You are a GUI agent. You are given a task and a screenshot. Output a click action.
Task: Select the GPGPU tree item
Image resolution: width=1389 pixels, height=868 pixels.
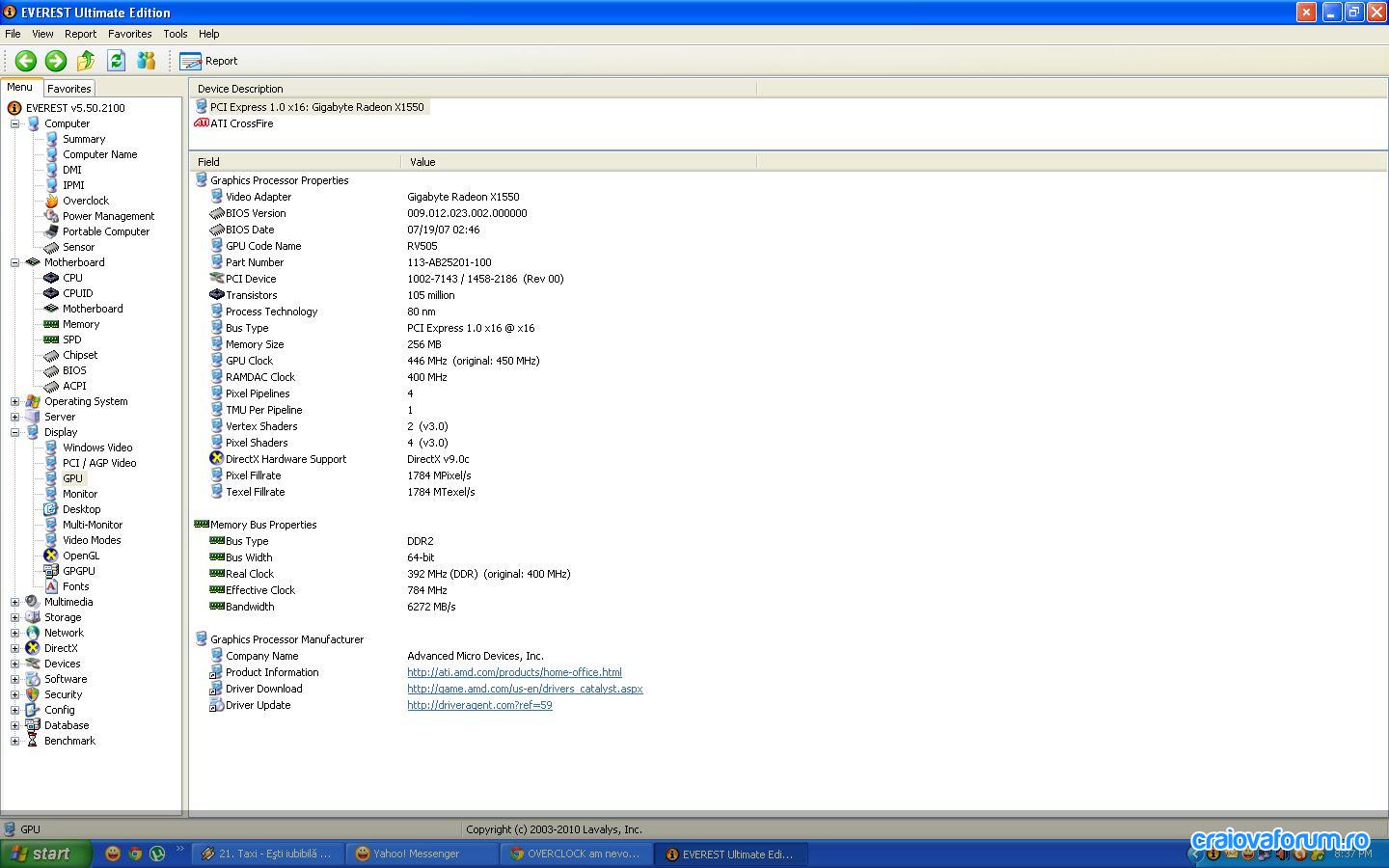(79, 571)
